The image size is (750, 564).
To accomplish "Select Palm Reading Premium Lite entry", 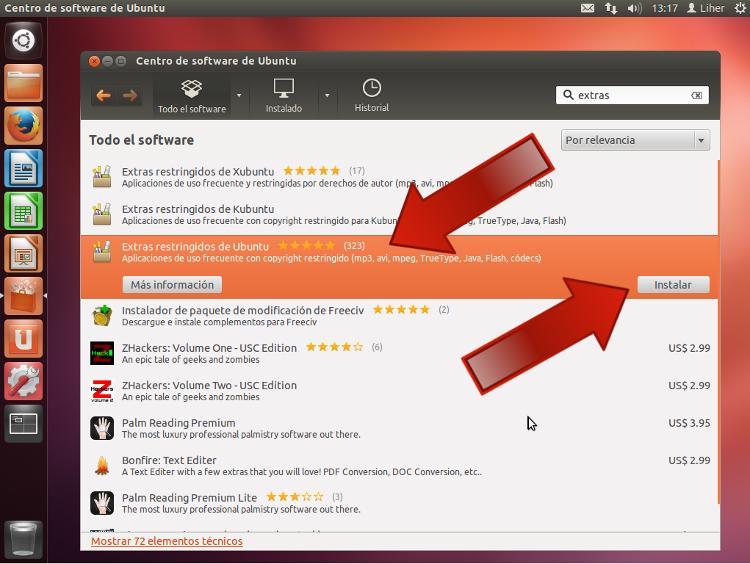I will pos(399,503).
